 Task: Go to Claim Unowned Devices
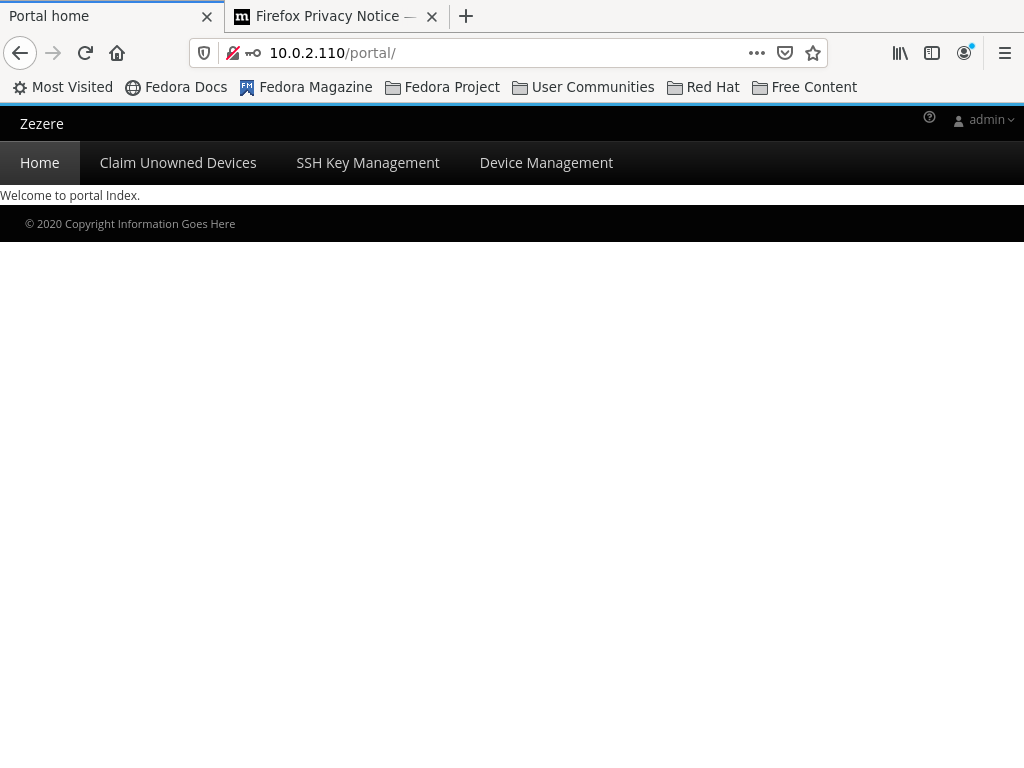pos(178,163)
